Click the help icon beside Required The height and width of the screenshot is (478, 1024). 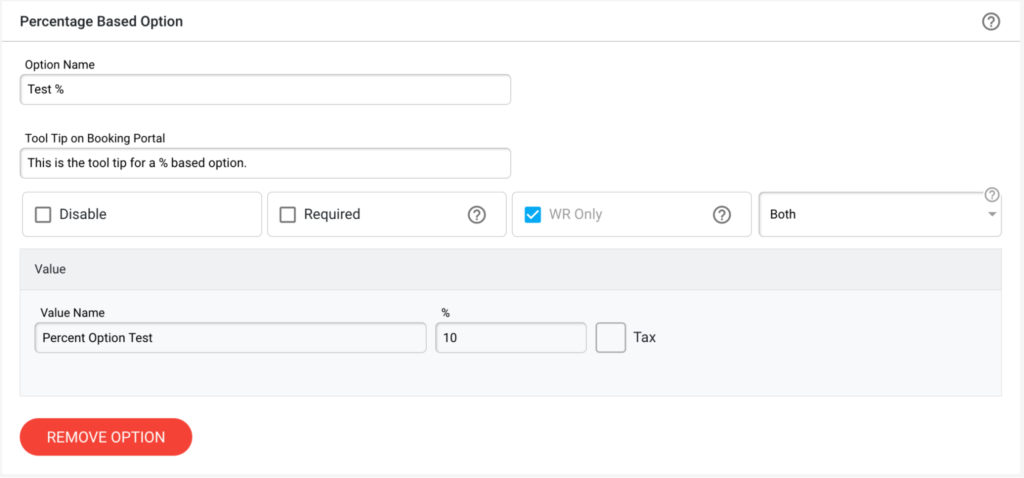coord(477,214)
